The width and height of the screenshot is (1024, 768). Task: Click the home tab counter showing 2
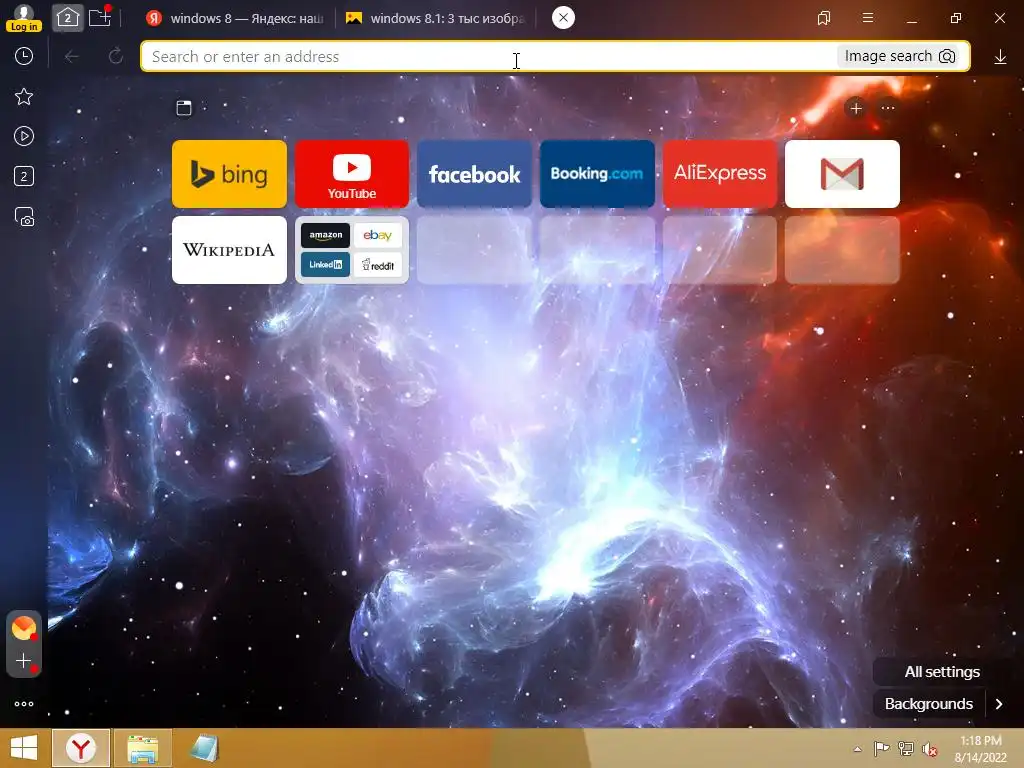point(67,18)
